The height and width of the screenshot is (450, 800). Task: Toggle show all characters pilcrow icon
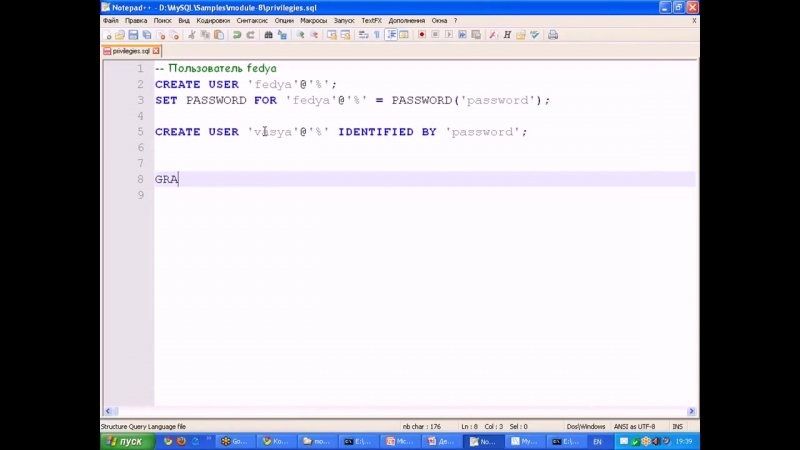377,35
